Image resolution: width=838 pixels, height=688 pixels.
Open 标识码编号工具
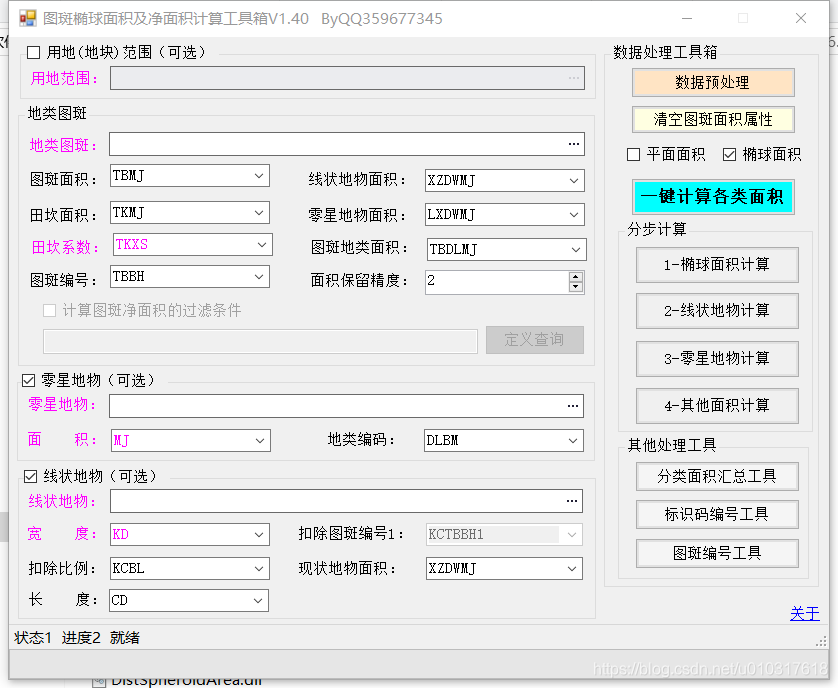point(717,514)
